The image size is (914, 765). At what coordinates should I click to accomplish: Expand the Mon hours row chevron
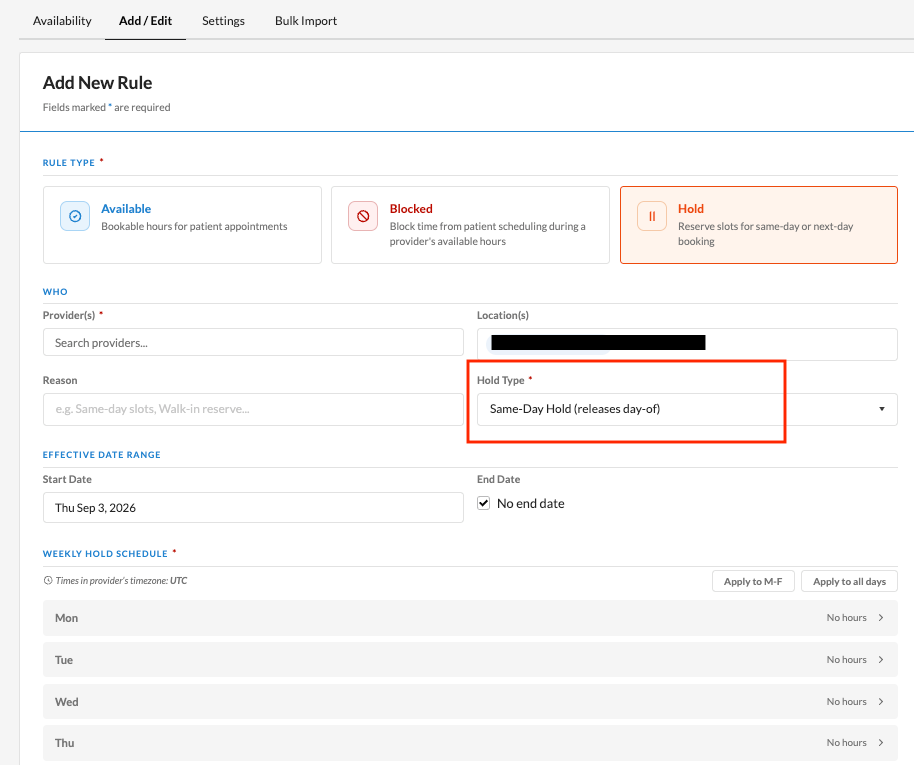(x=881, y=617)
